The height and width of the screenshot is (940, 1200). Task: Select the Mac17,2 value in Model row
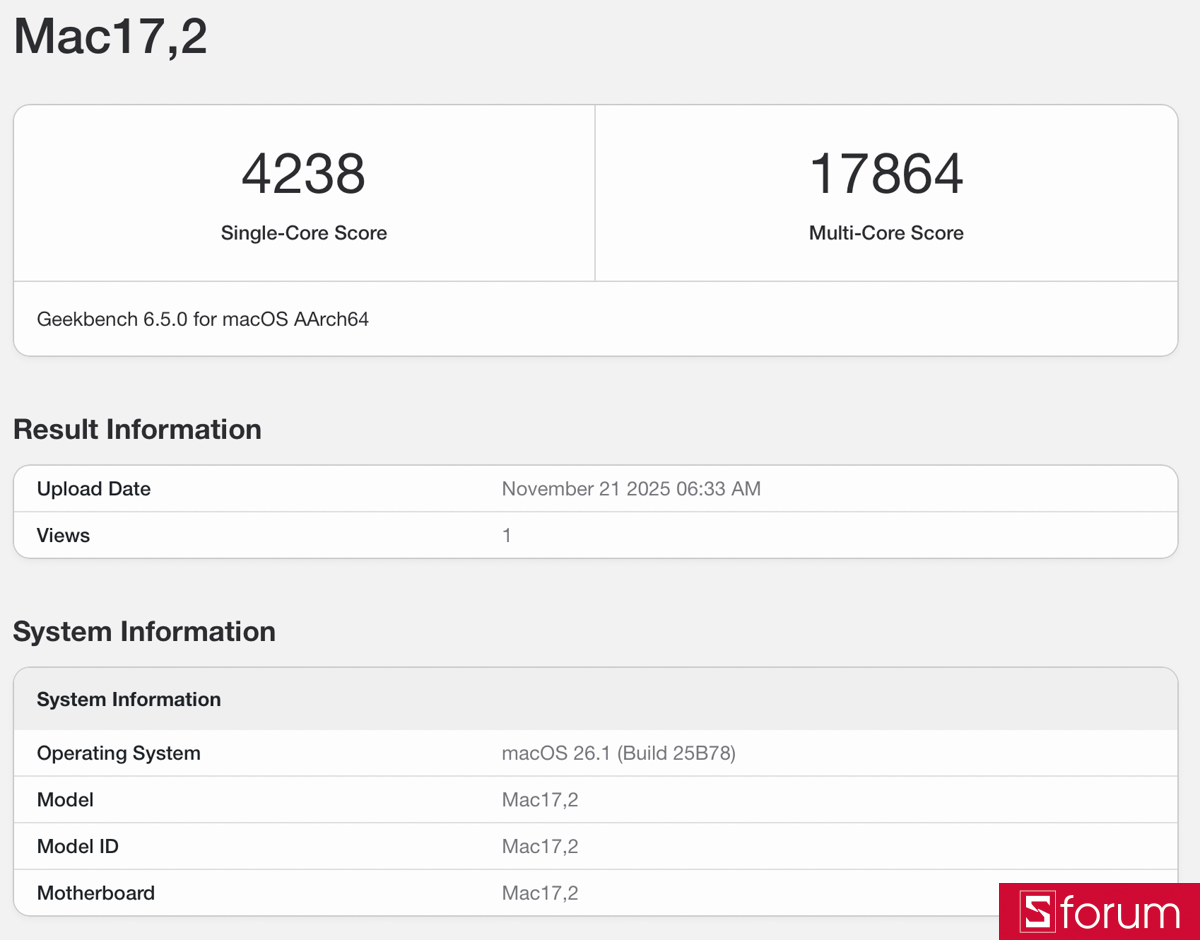(x=540, y=800)
